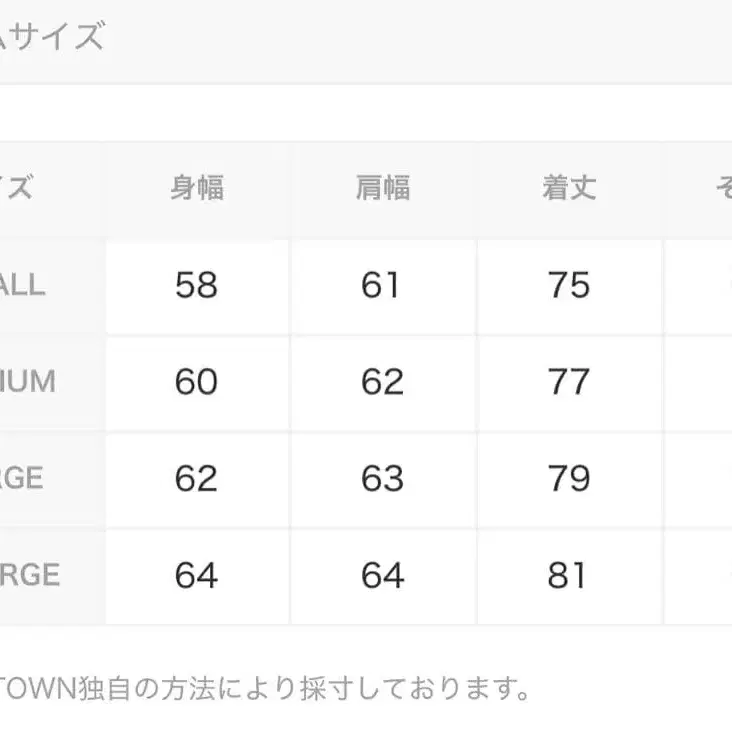Click the 着丈 column header
The height and width of the screenshot is (732, 732).
click(x=569, y=188)
